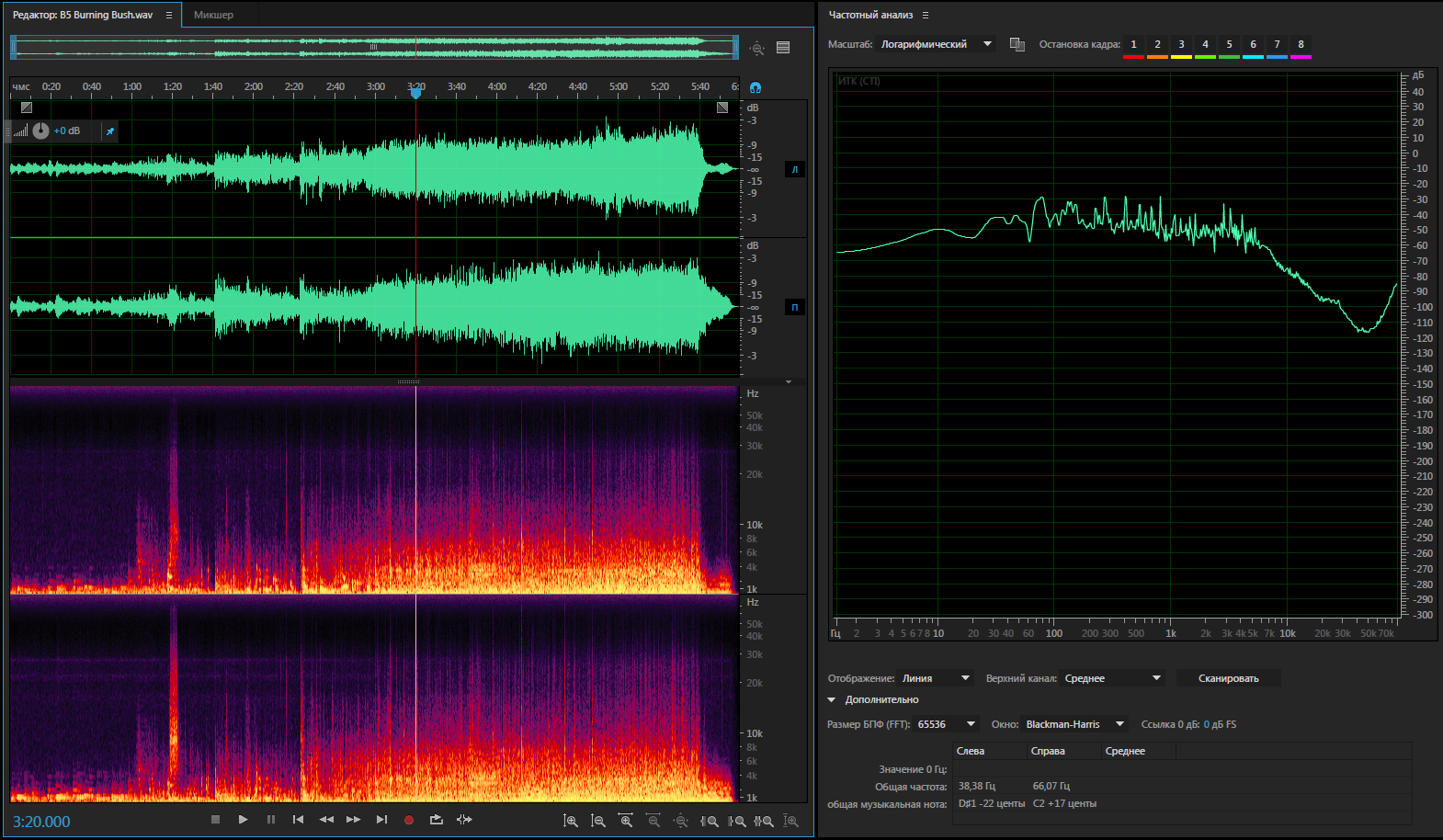Screen dimensions: 1443x840
Task: Click freeze frame button 1
Action: 1133,45
